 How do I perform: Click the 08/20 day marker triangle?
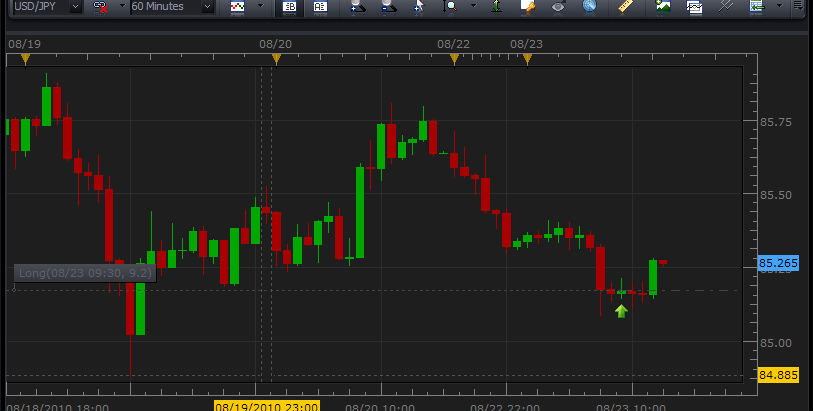coord(276,60)
